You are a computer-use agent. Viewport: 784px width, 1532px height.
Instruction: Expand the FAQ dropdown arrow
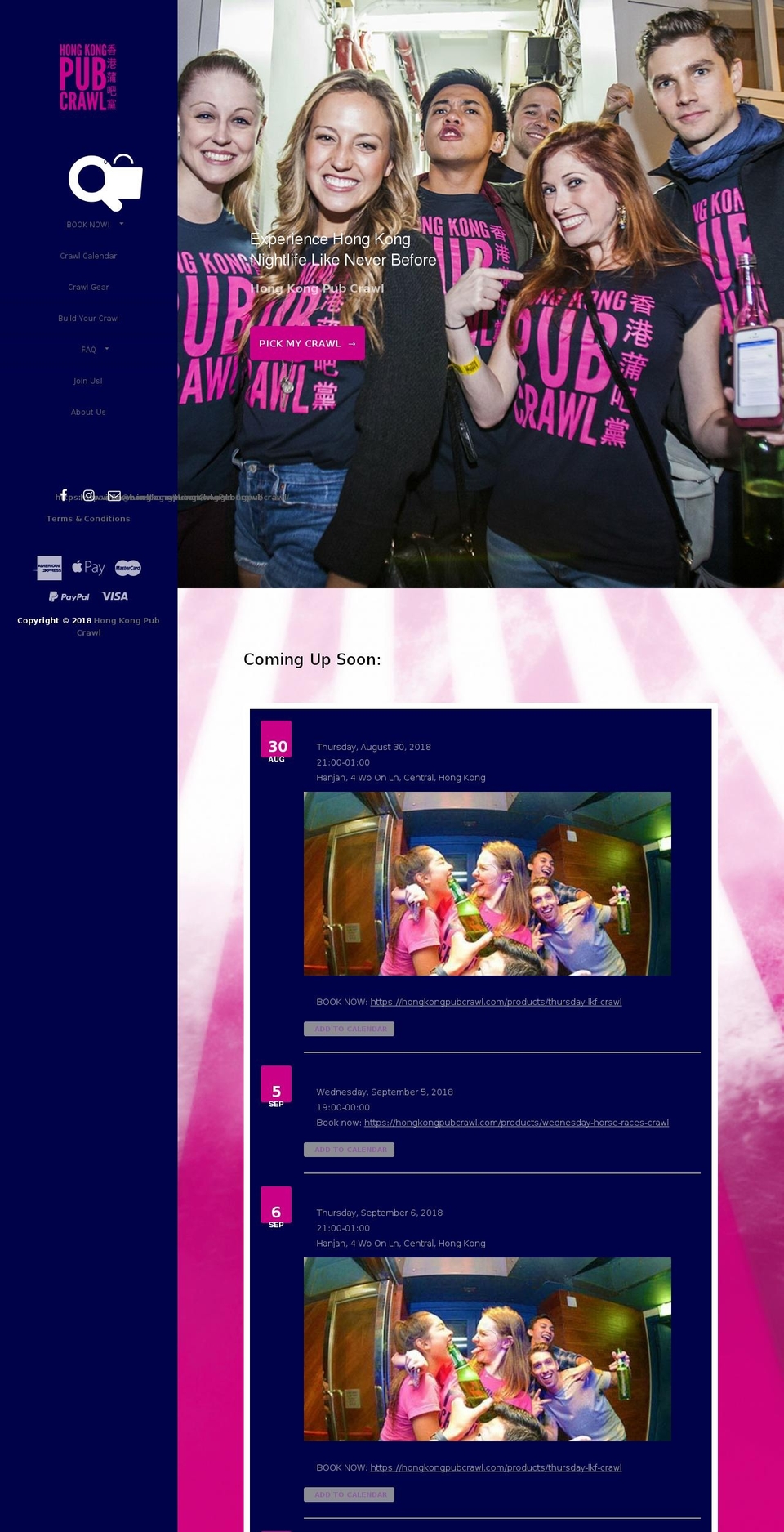point(107,349)
